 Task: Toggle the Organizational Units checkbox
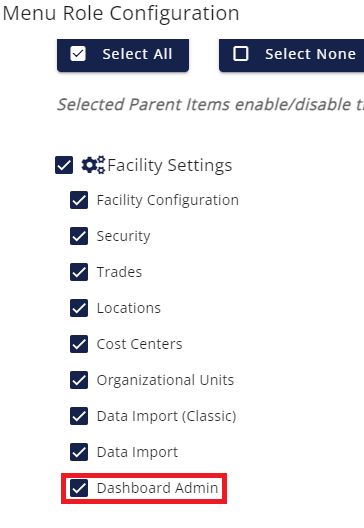click(79, 380)
